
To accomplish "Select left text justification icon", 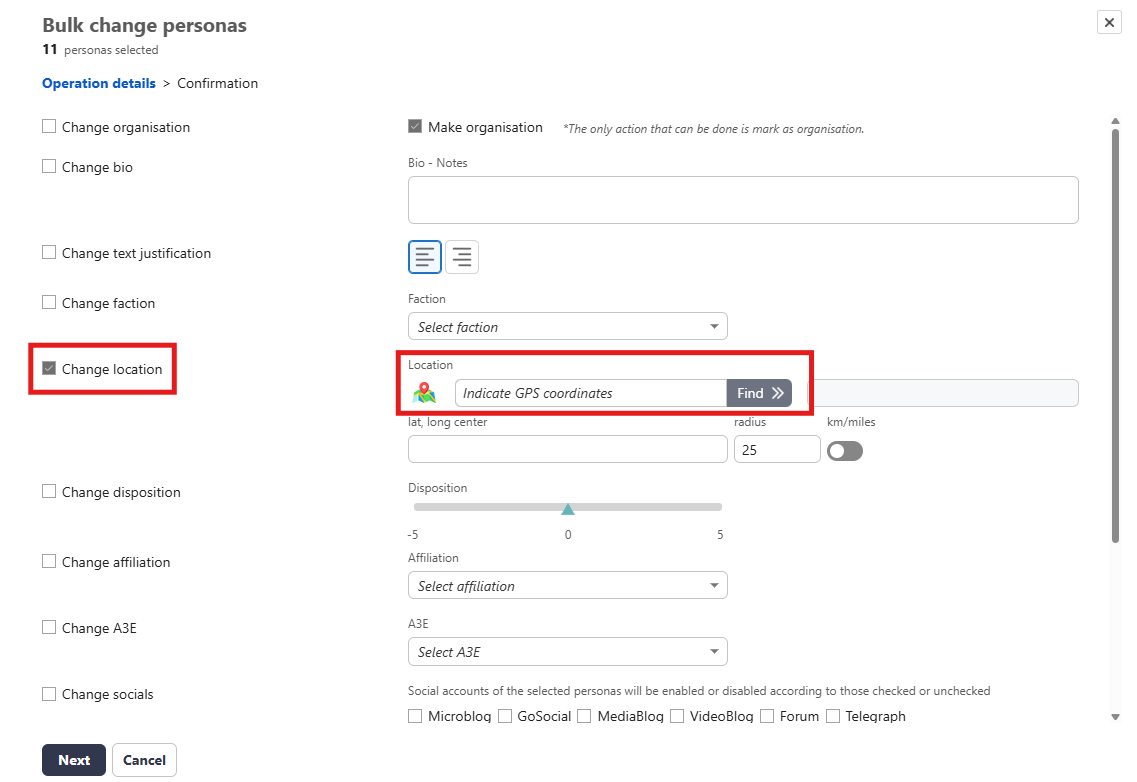I will (x=425, y=257).
